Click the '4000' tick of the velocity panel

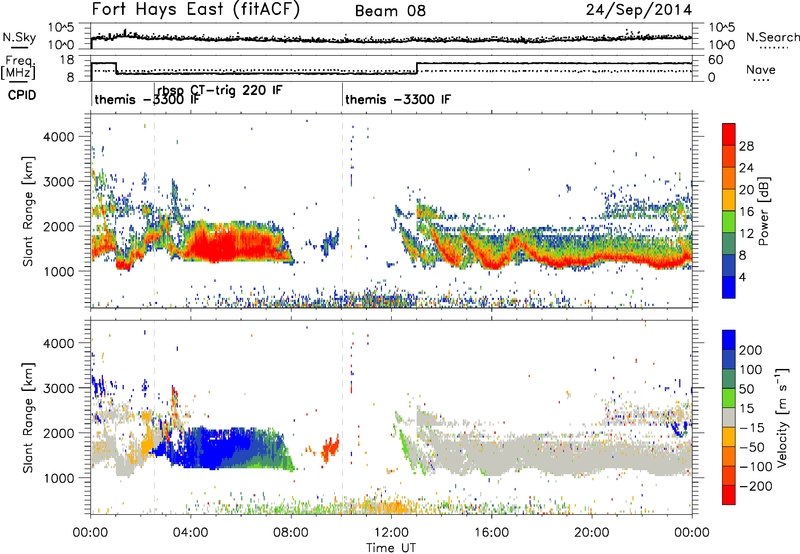(59, 343)
